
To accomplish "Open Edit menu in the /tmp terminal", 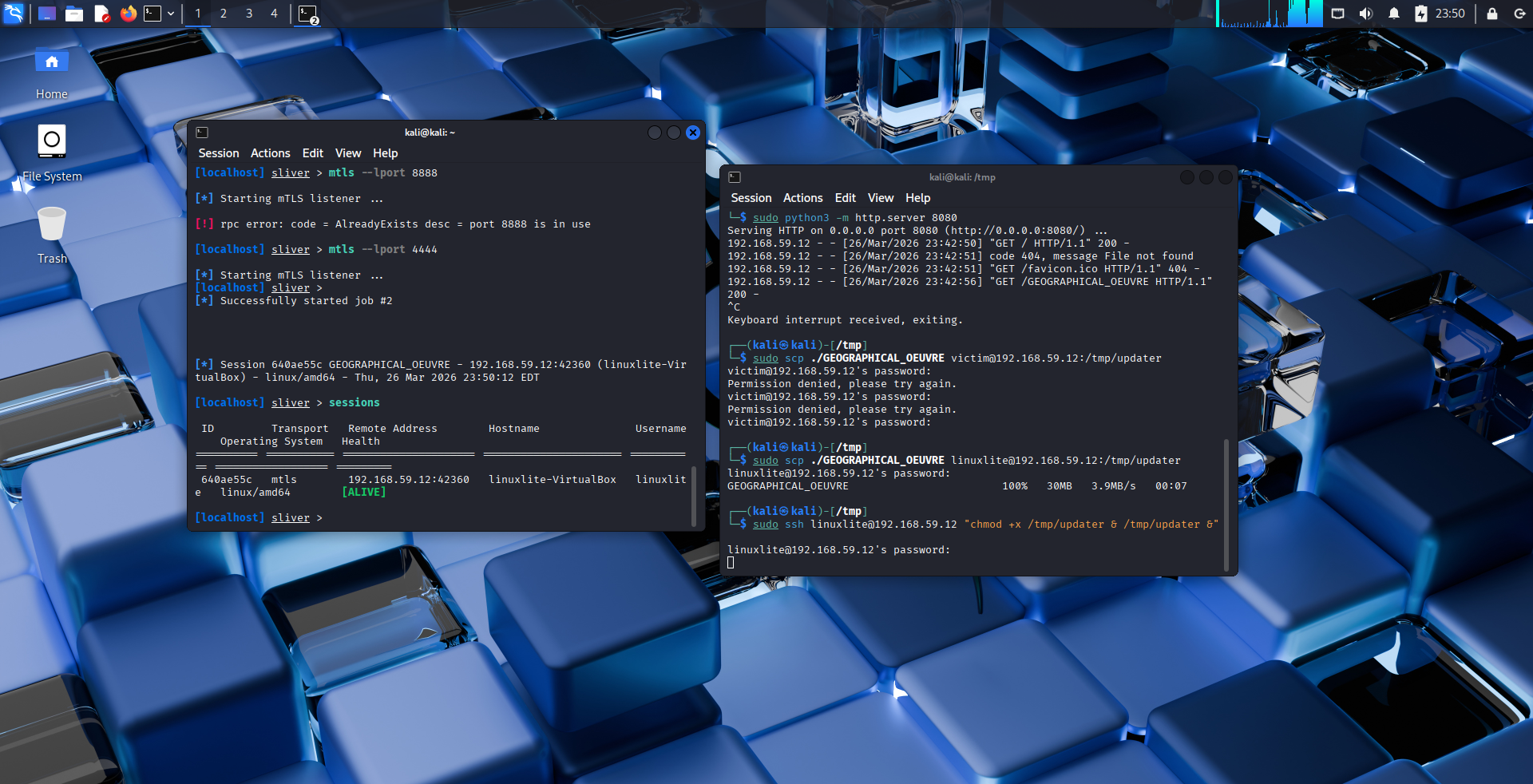I will pyautogui.click(x=846, y=198).
